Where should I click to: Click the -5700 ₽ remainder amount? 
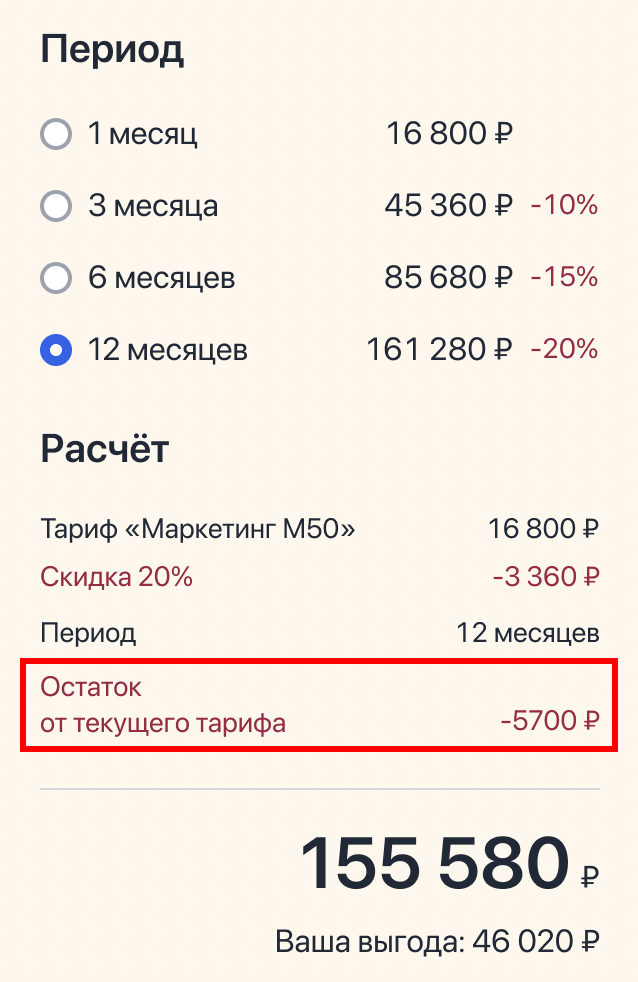coord(547,716)
